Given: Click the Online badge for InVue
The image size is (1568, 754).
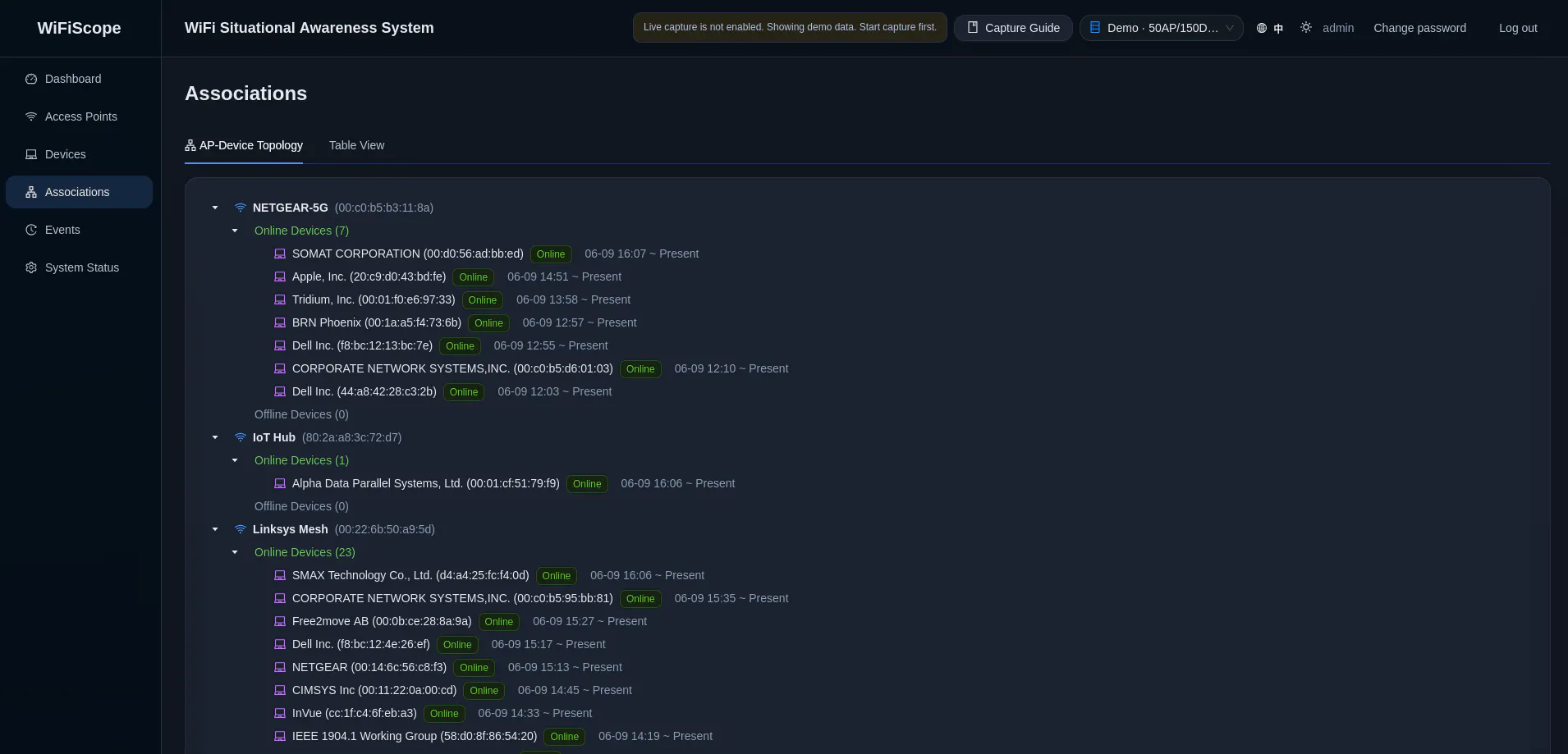Looking at the screenshot, I should (444, 714).
